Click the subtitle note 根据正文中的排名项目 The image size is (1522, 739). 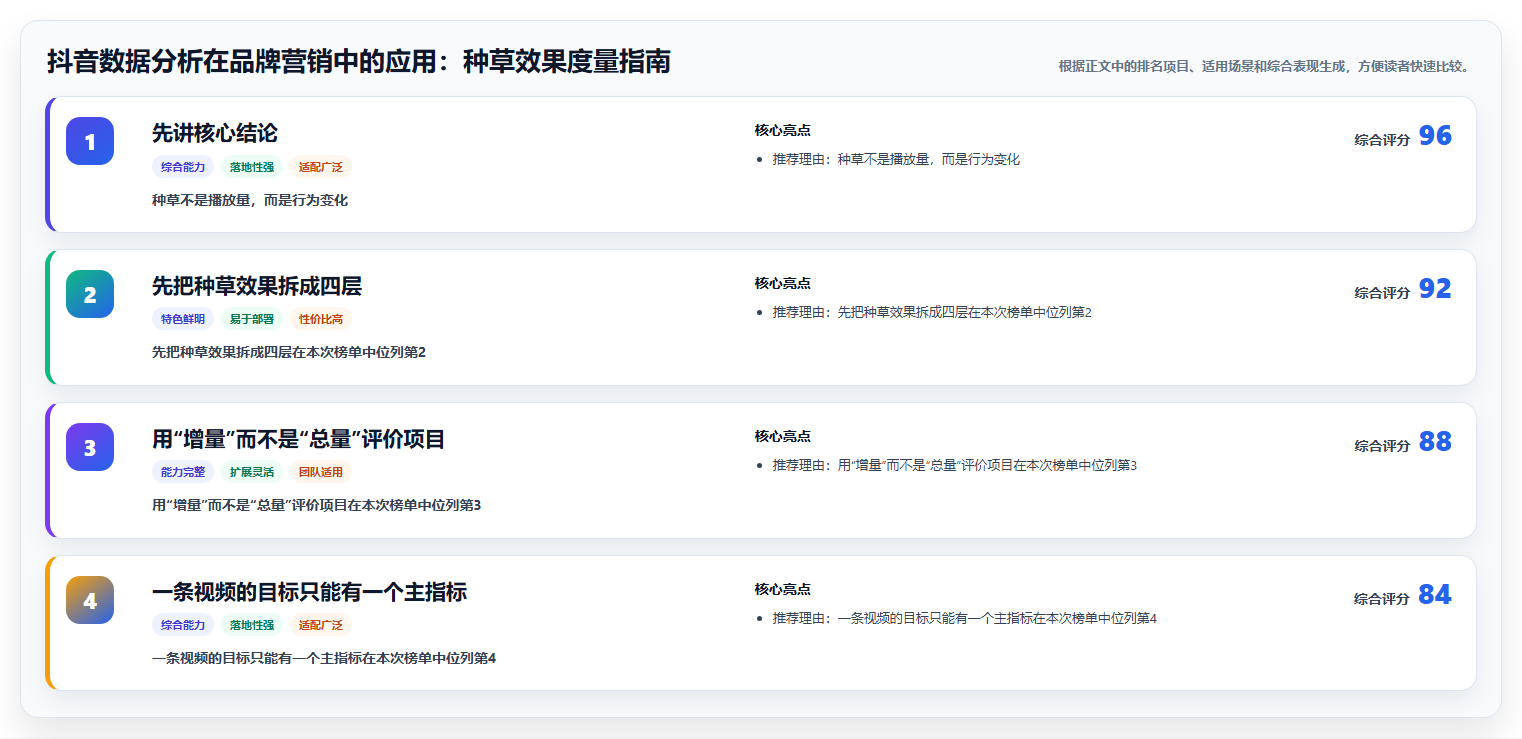(1264, 66)
